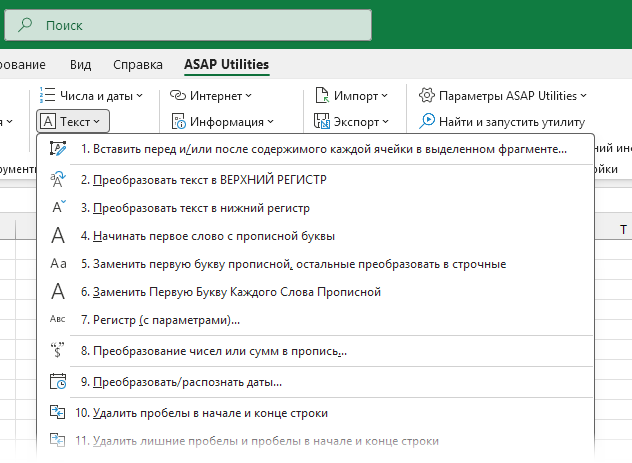Click the Поиск search field

click(188, 25)
